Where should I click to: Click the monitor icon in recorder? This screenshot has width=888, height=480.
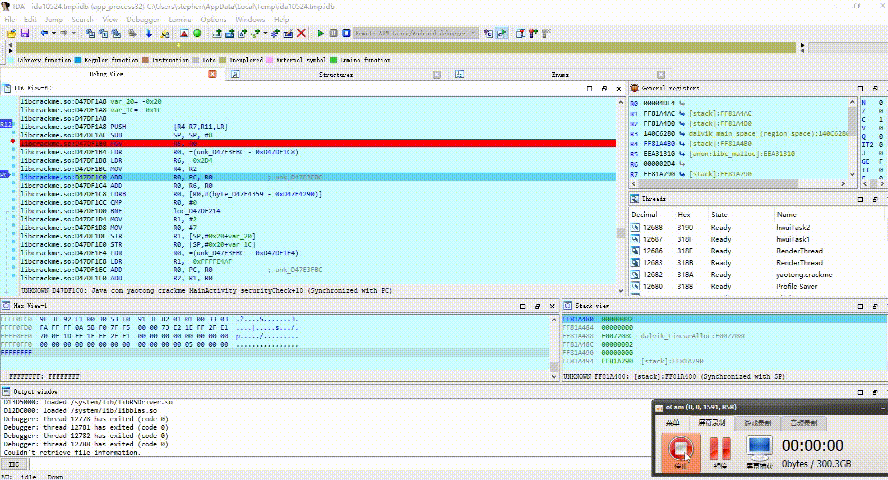(x=760, y=448)
